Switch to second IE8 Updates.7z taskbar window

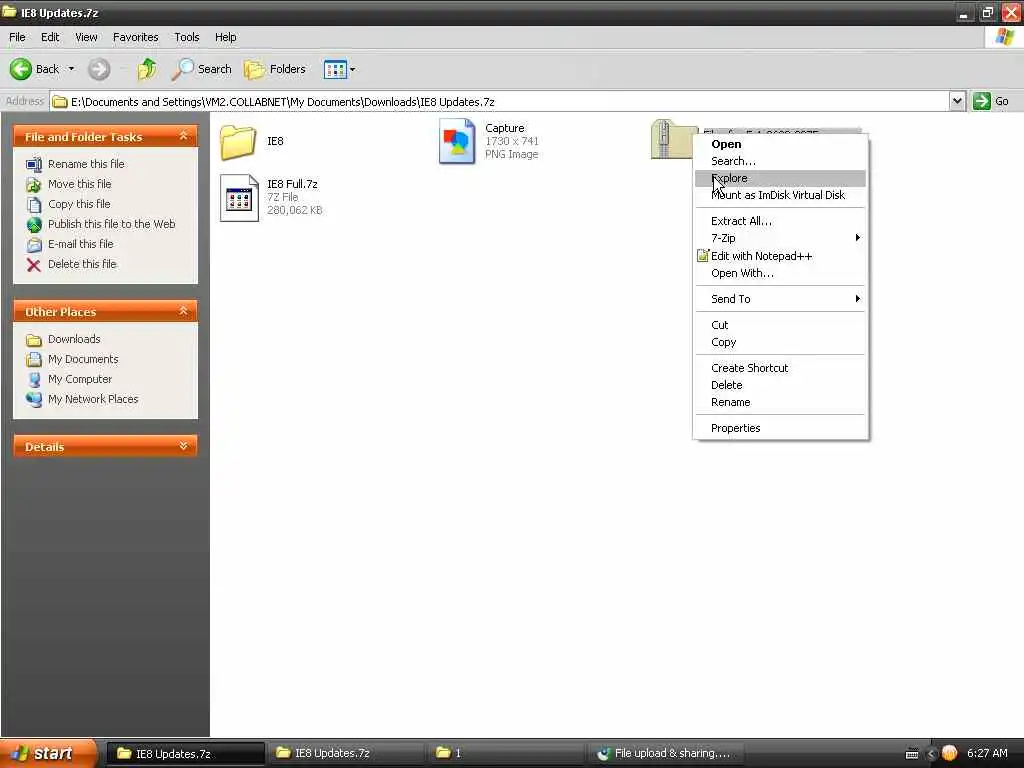pyautogui.click(x=345, y=753)
